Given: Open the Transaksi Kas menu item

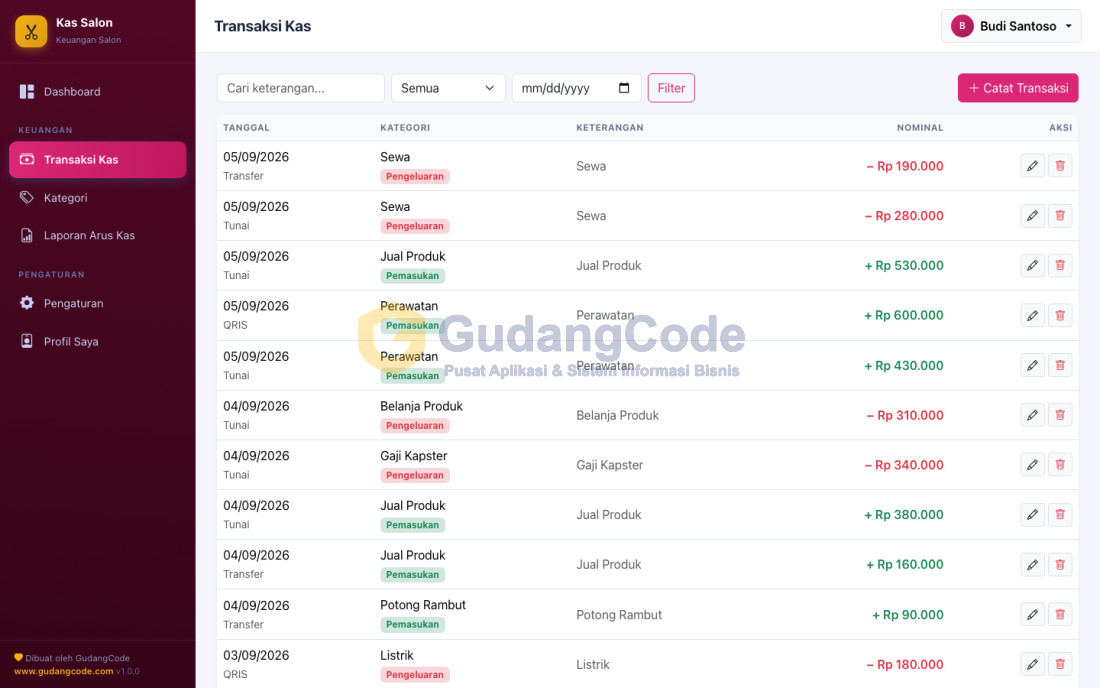Looking at the screenshot, I should (x=98, y=159).
